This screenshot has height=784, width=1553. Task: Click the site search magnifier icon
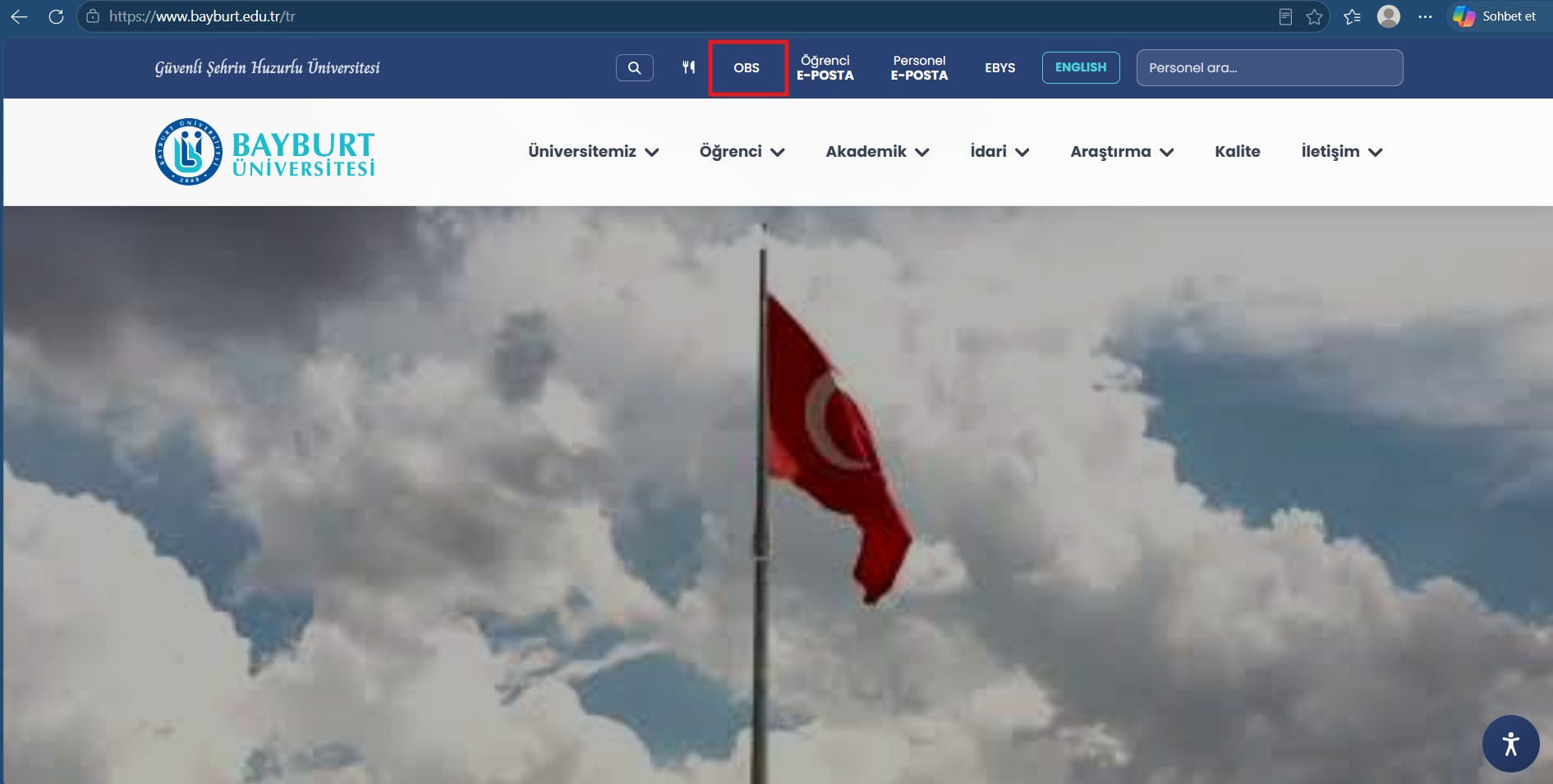click(635, 68)
